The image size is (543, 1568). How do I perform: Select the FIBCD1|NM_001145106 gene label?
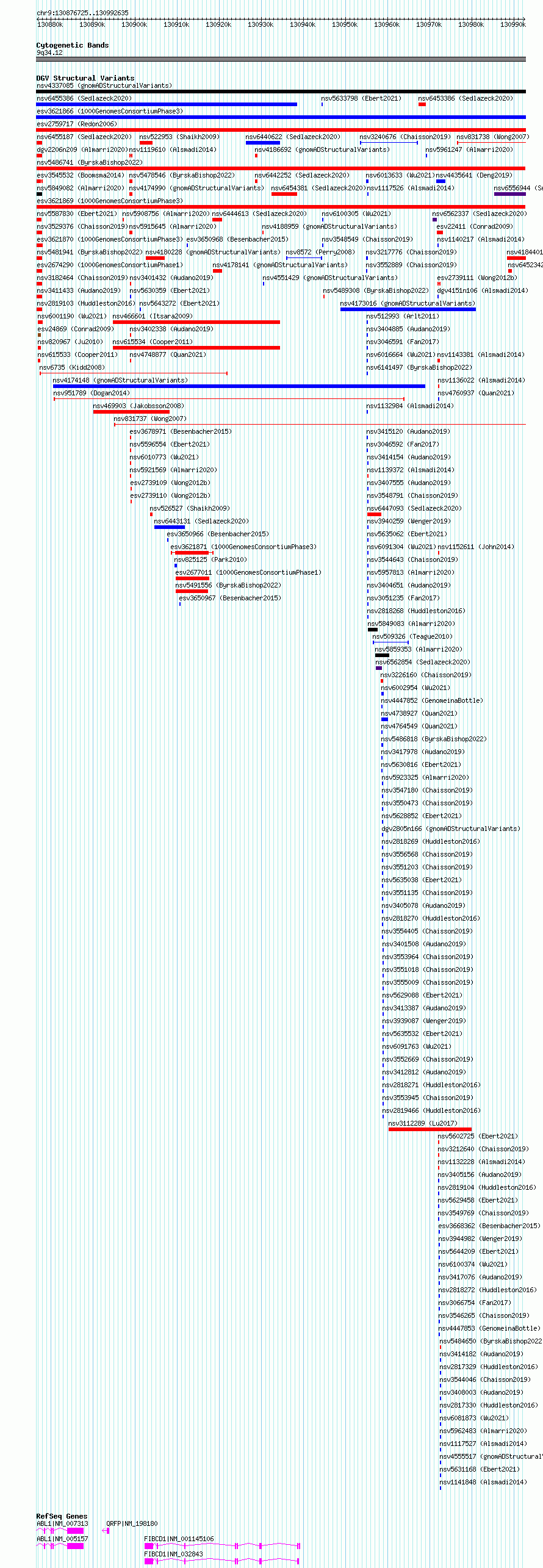tap(179, 1539)
